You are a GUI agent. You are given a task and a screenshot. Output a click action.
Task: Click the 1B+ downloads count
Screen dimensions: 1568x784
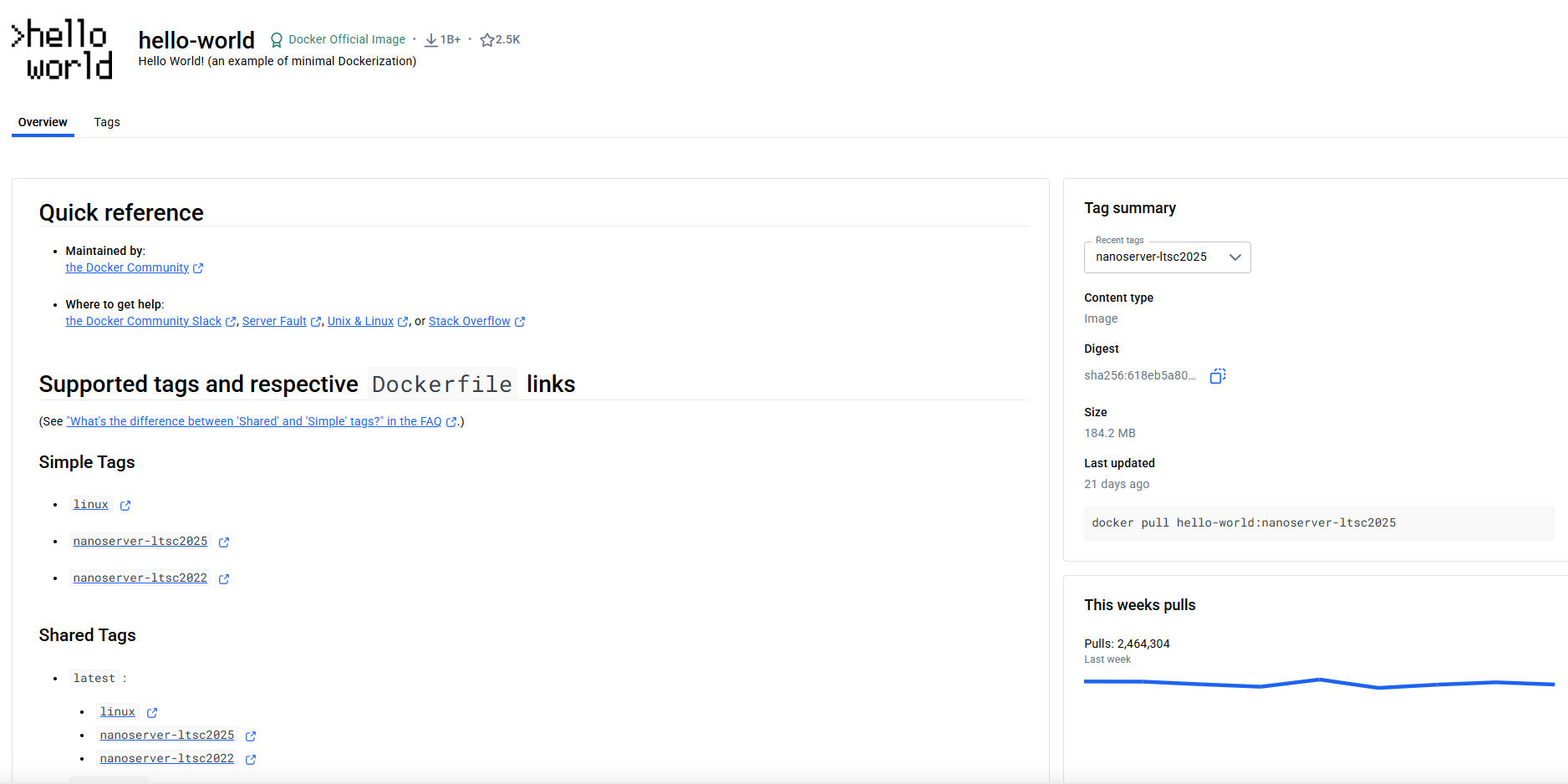(x=451, y=40)
